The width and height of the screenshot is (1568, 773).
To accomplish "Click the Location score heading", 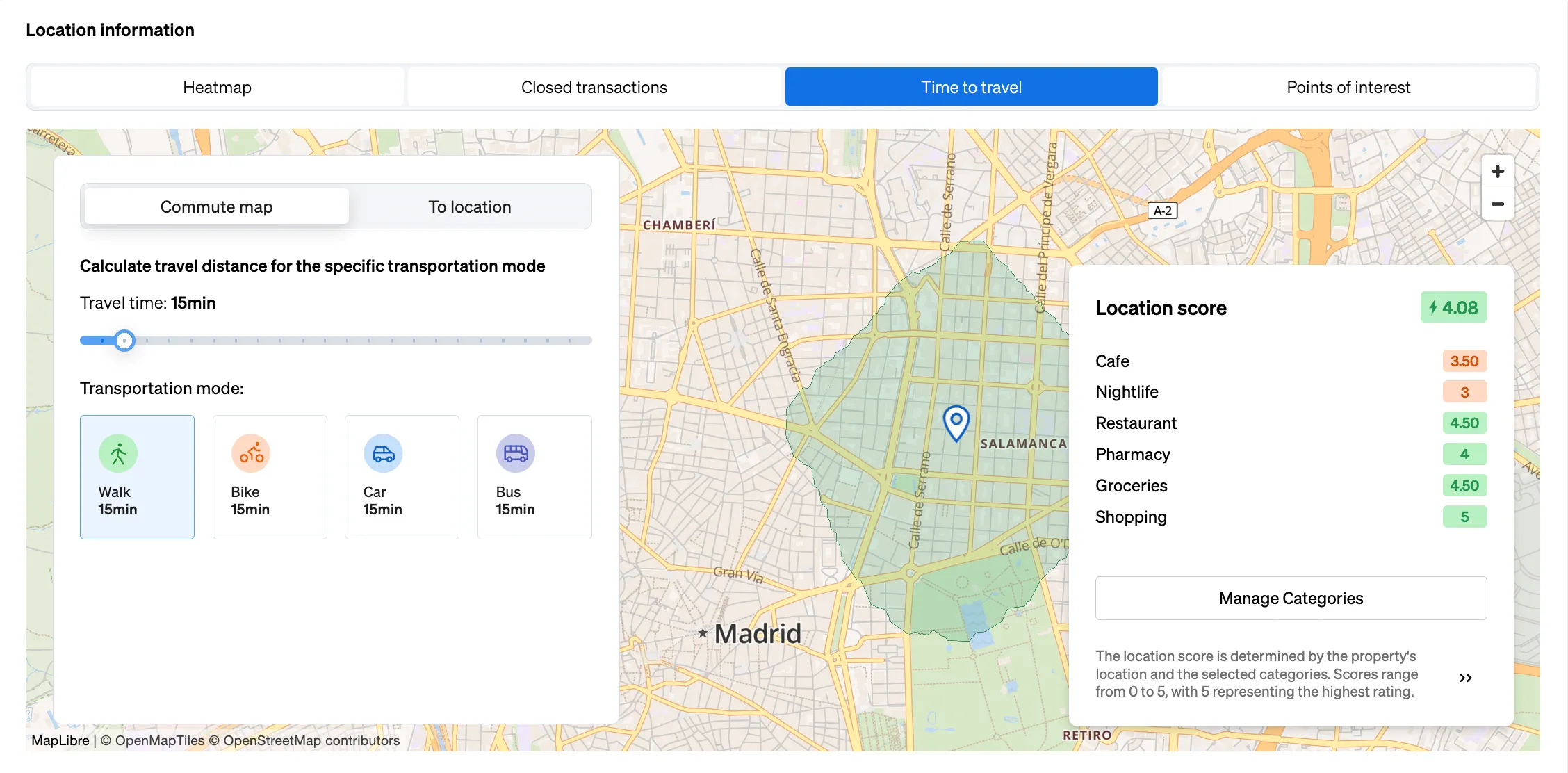I will click(1161, 308).
